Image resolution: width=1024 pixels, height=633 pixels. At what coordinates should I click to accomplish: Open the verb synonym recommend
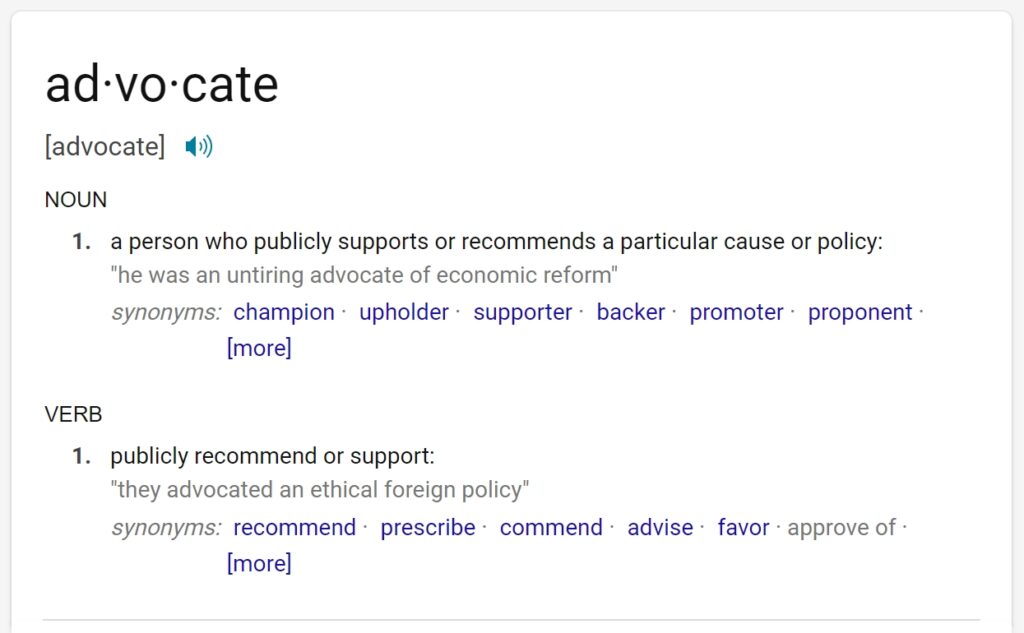[x=295, y=527]
